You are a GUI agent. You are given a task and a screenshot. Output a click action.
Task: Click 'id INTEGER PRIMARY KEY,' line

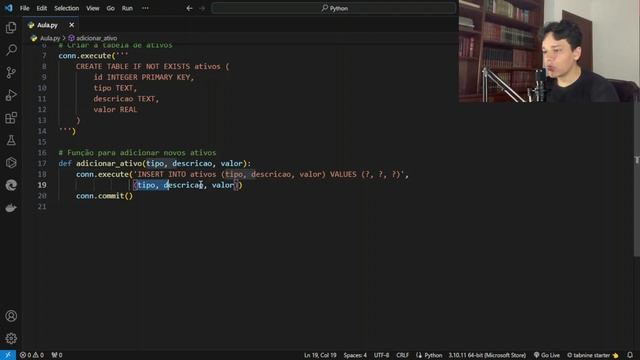point(144,77)
